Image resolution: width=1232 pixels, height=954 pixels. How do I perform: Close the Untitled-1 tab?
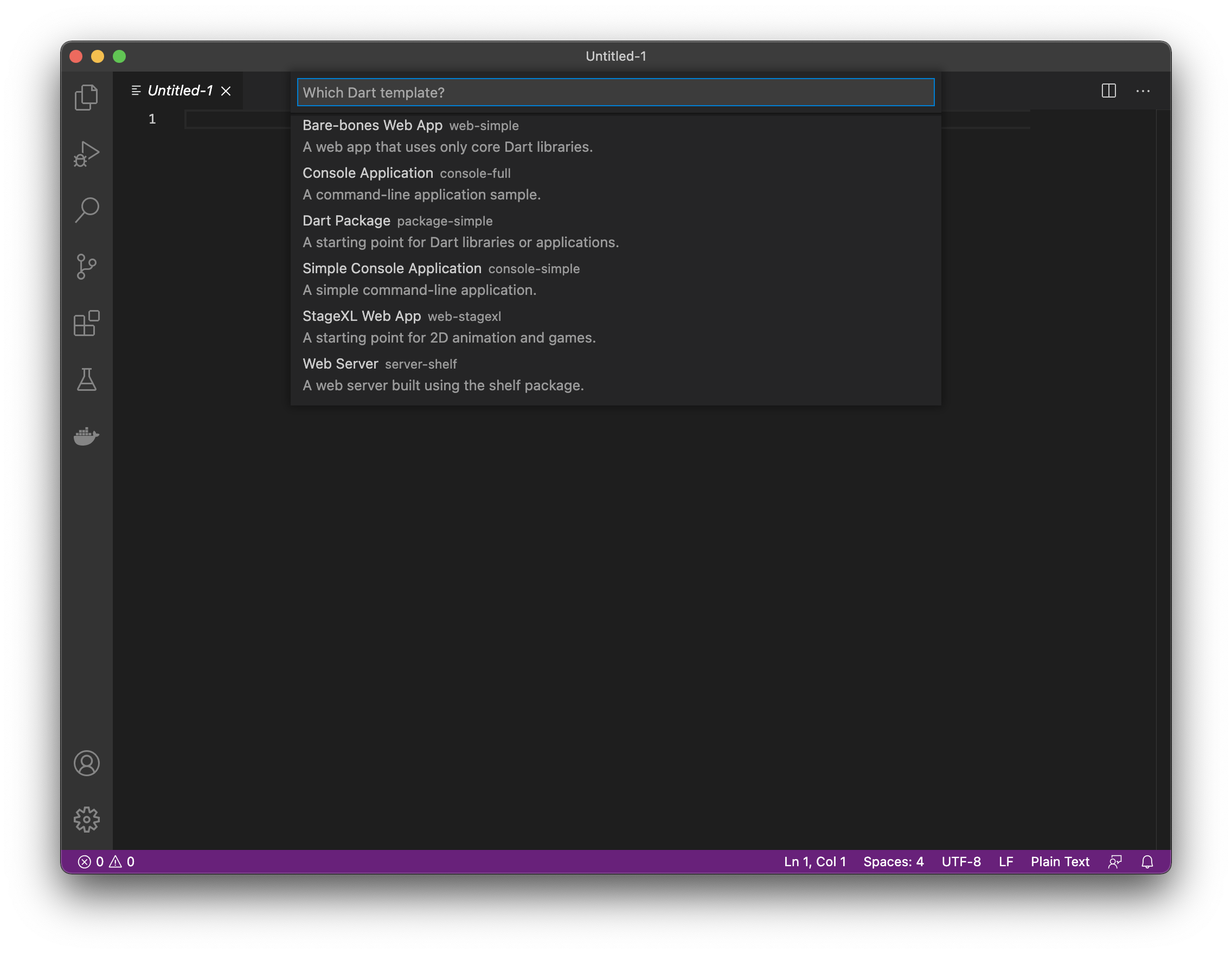226,91
